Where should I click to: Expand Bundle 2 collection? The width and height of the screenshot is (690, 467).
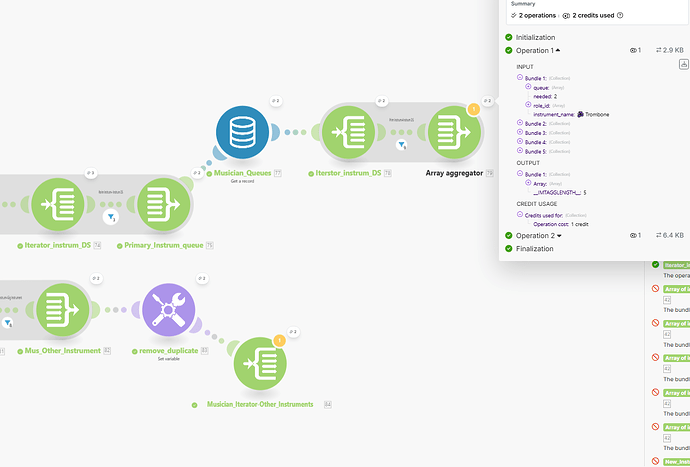(520, 123)
